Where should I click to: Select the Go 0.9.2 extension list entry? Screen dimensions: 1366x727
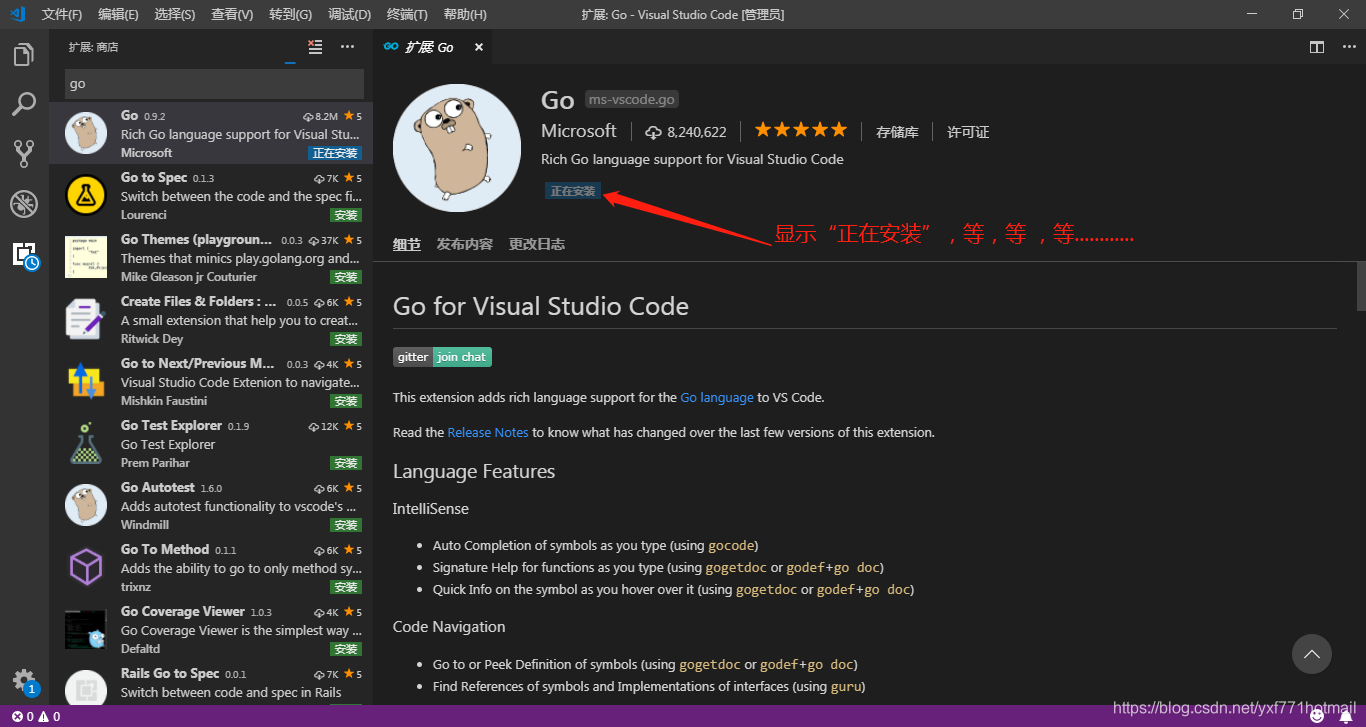click(x=211, y=133)
